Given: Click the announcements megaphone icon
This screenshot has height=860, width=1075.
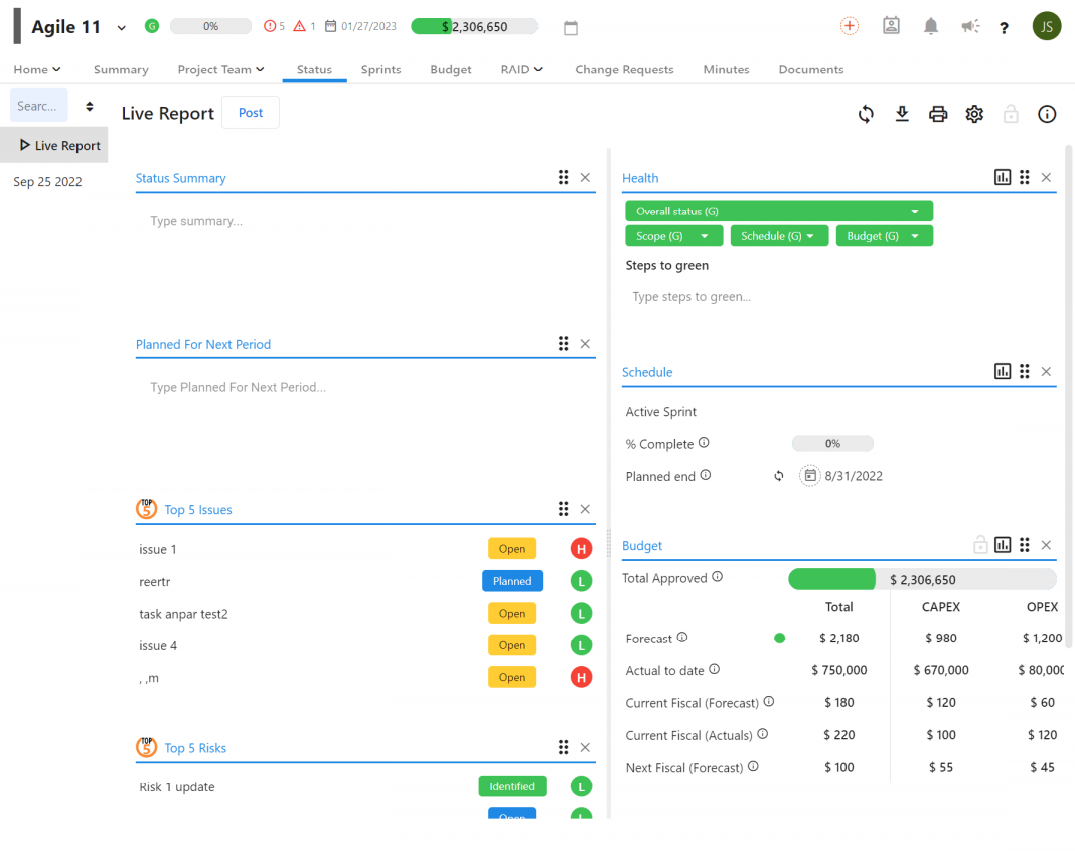Looking at the screenshot, I should click(969, 26).
